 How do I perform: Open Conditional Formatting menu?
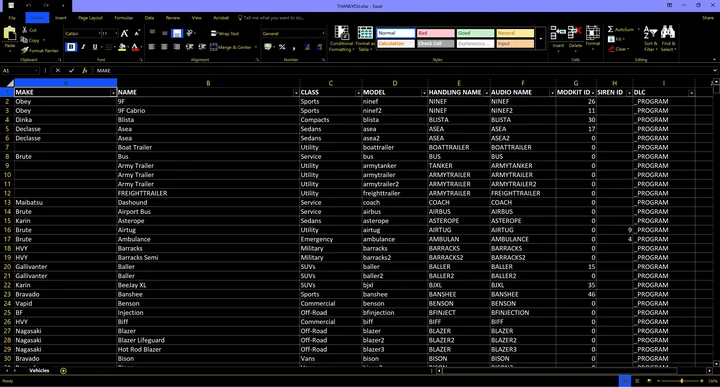point(341,38)
